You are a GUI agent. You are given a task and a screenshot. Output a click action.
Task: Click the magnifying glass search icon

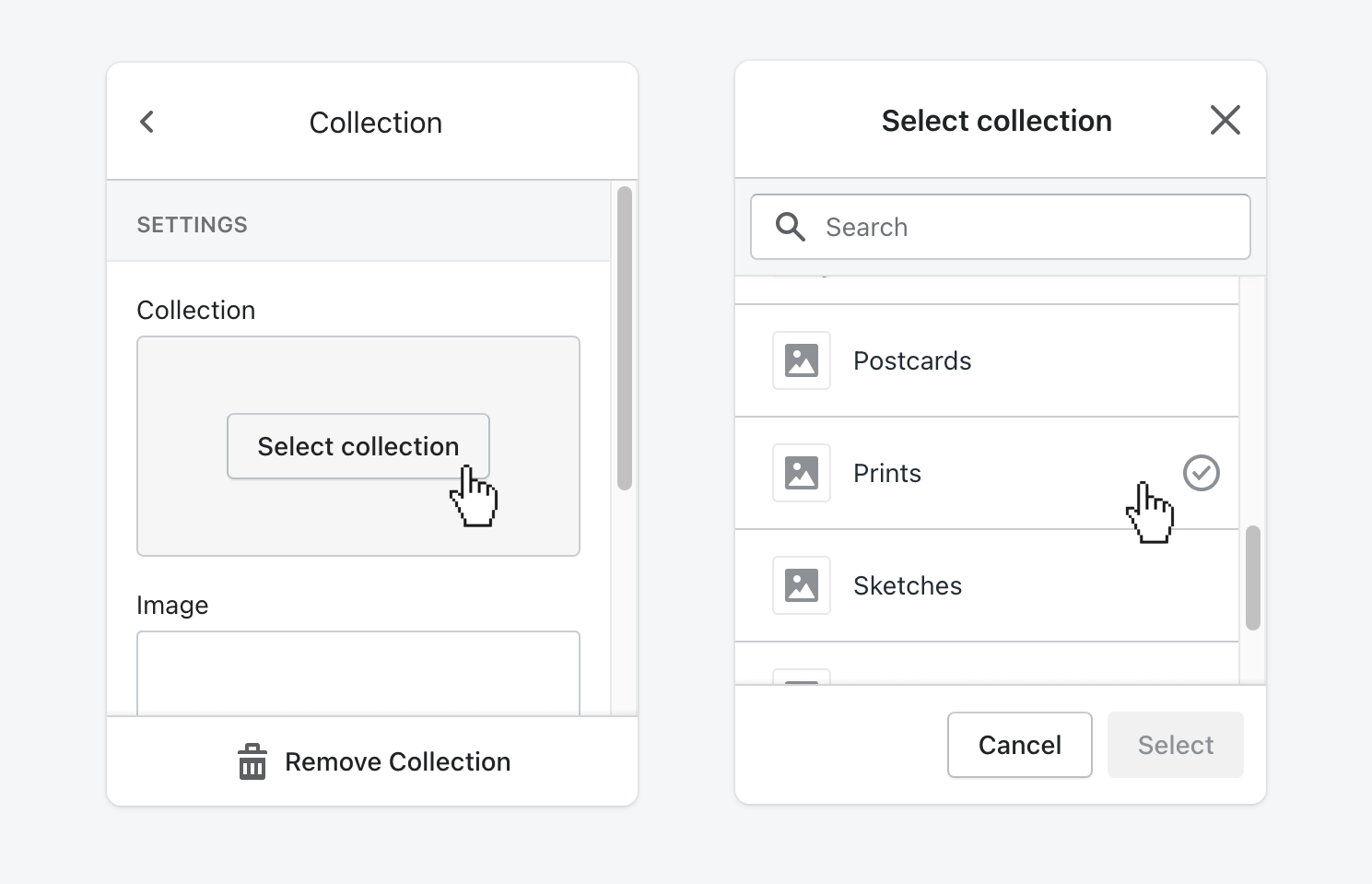[x=791, y=227]
